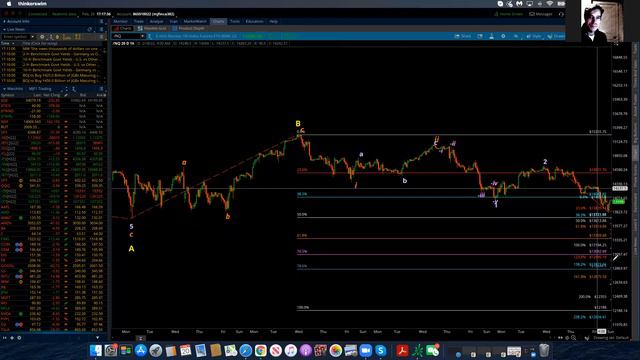
Task: Open the Apple menu
Action: (9, 4)
